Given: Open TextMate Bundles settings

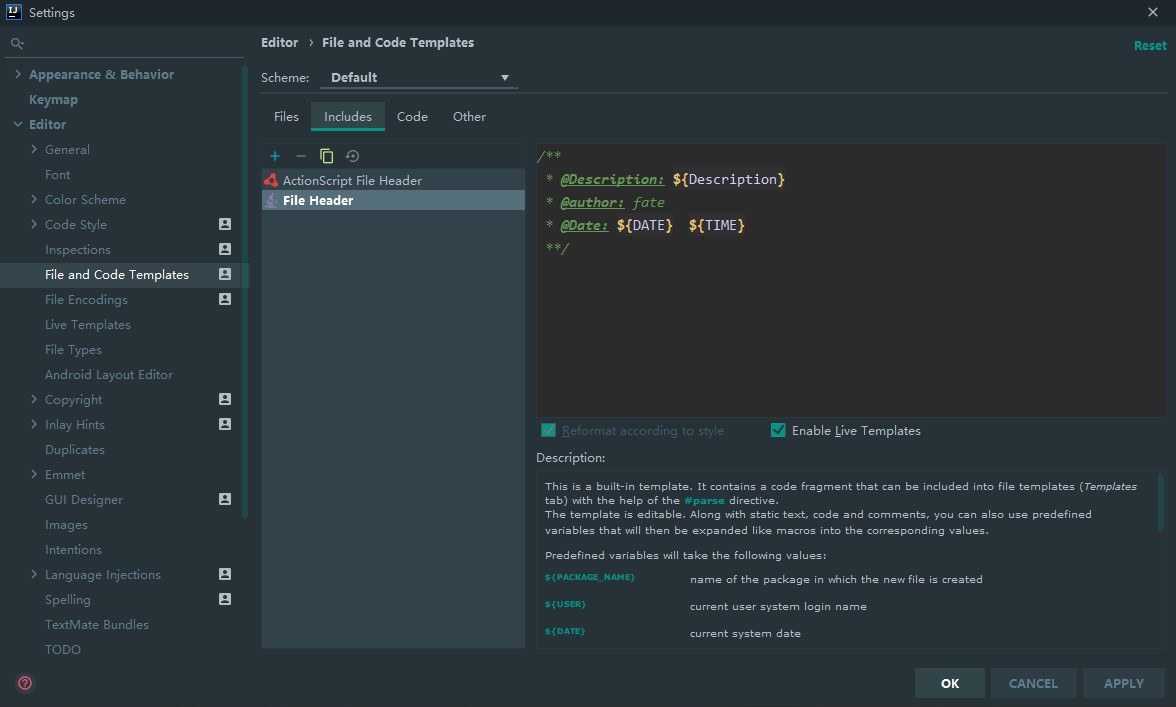Looking at the screenshot, I should tap(97, 625).
